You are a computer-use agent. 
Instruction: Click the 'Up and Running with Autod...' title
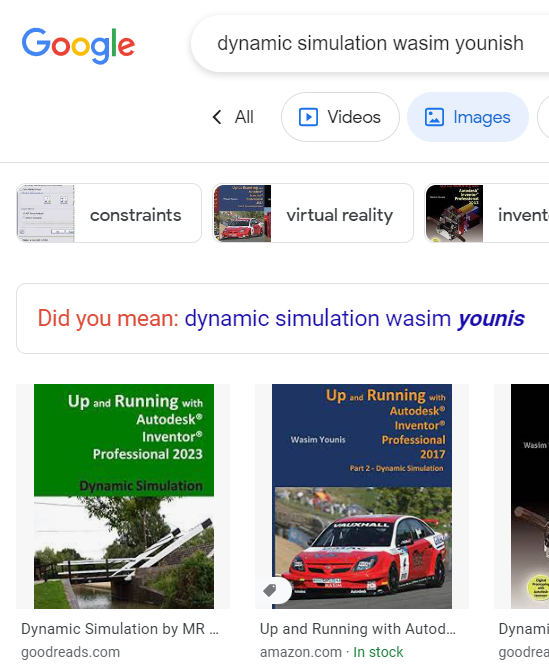pos(358,629)
